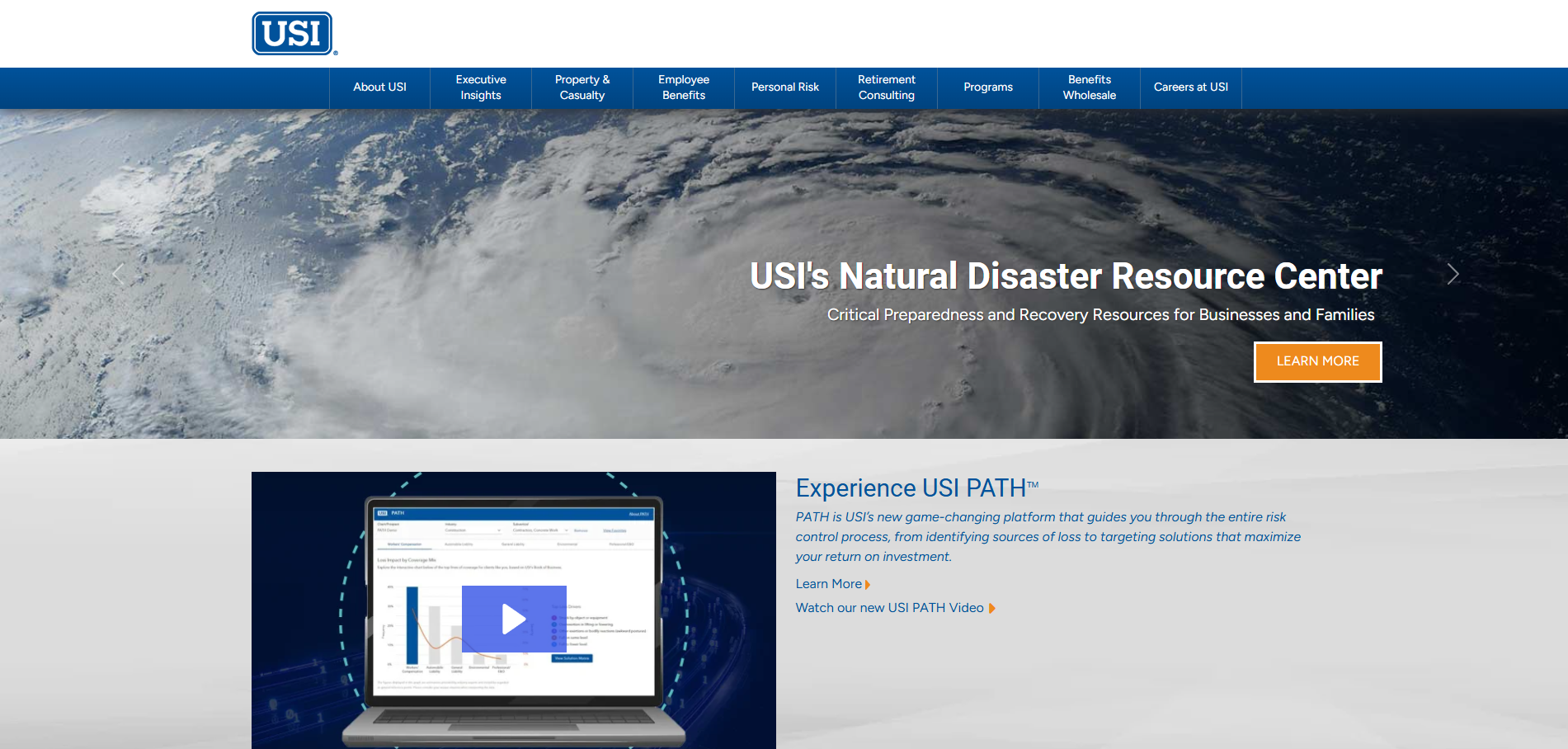This screenshot has width=1568, height=749.
Task: Open Executive Insights menu item
Action: (481, 87)
